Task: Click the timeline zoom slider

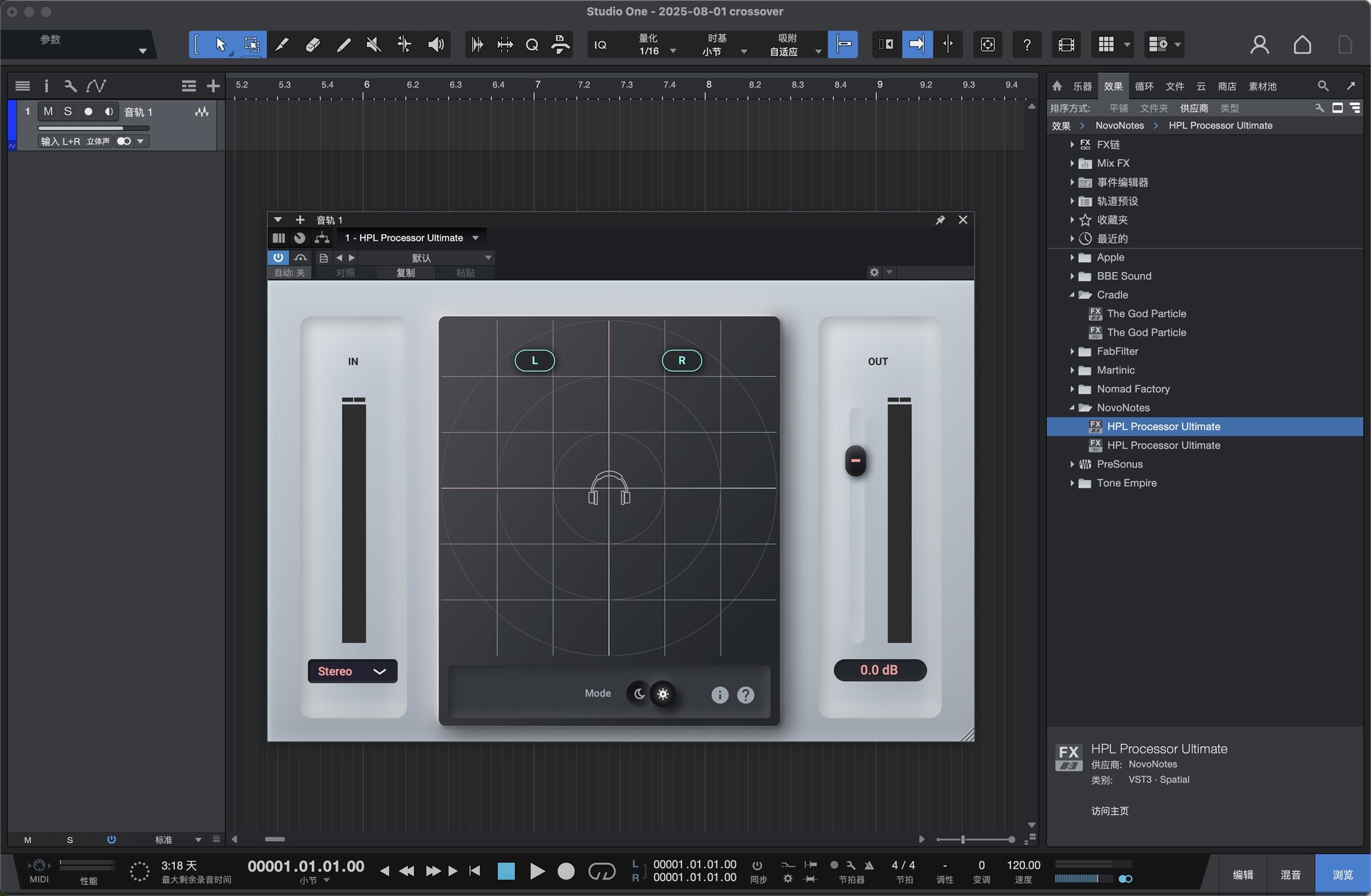Action: click(975, 840)
